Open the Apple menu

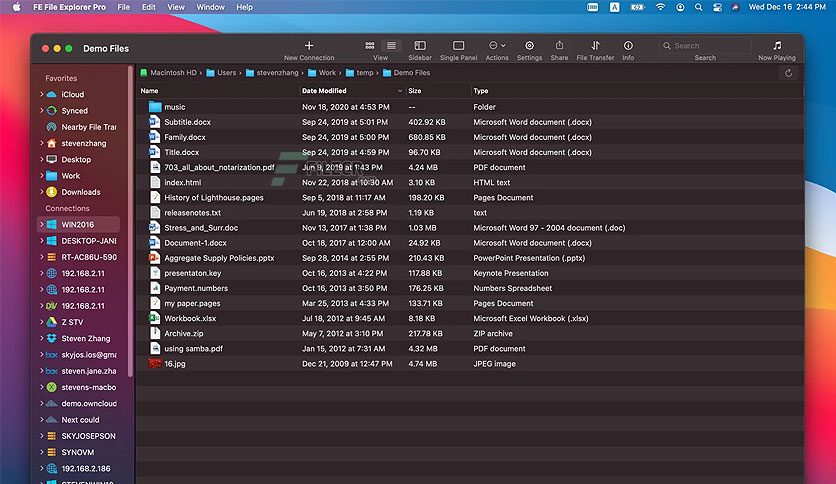pos(17,7)
